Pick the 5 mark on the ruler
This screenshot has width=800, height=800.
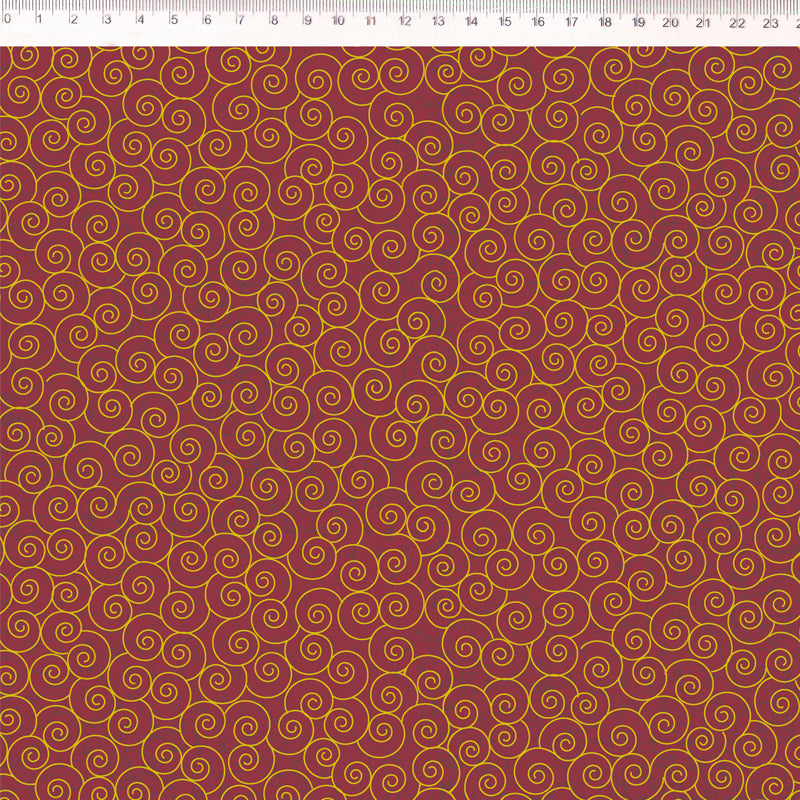click(174, 20)
